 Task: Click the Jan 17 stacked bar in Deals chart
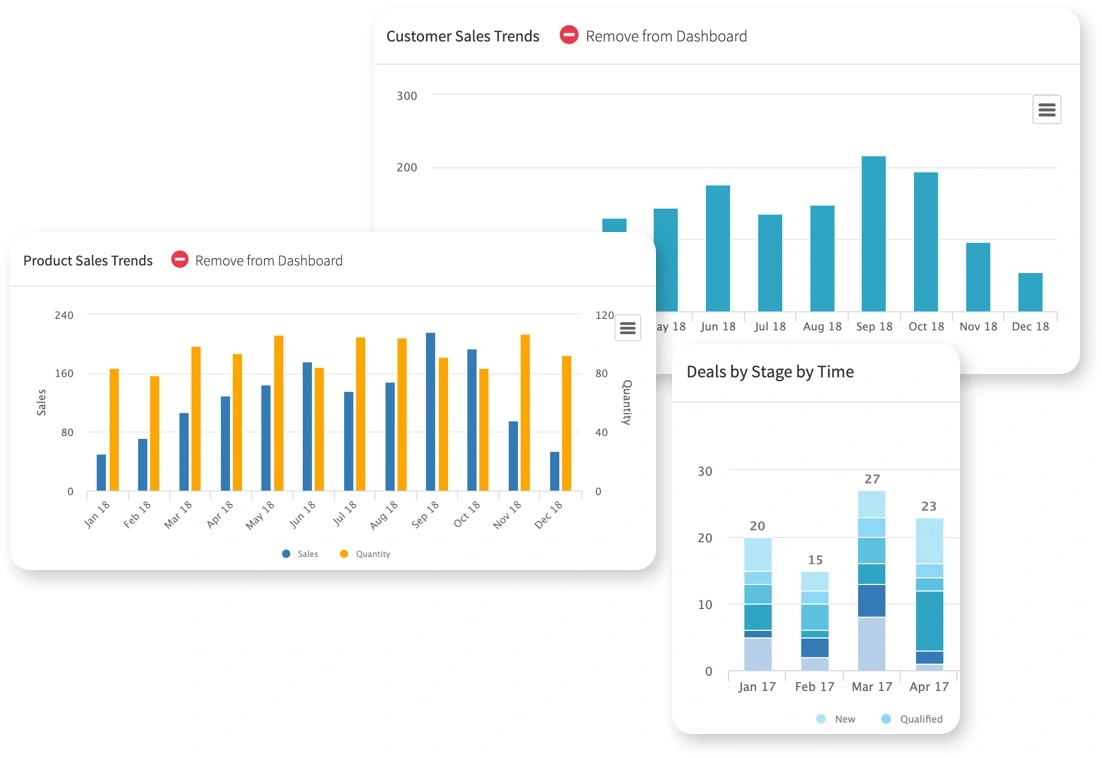pyautogui.click(x=758, y=604)
